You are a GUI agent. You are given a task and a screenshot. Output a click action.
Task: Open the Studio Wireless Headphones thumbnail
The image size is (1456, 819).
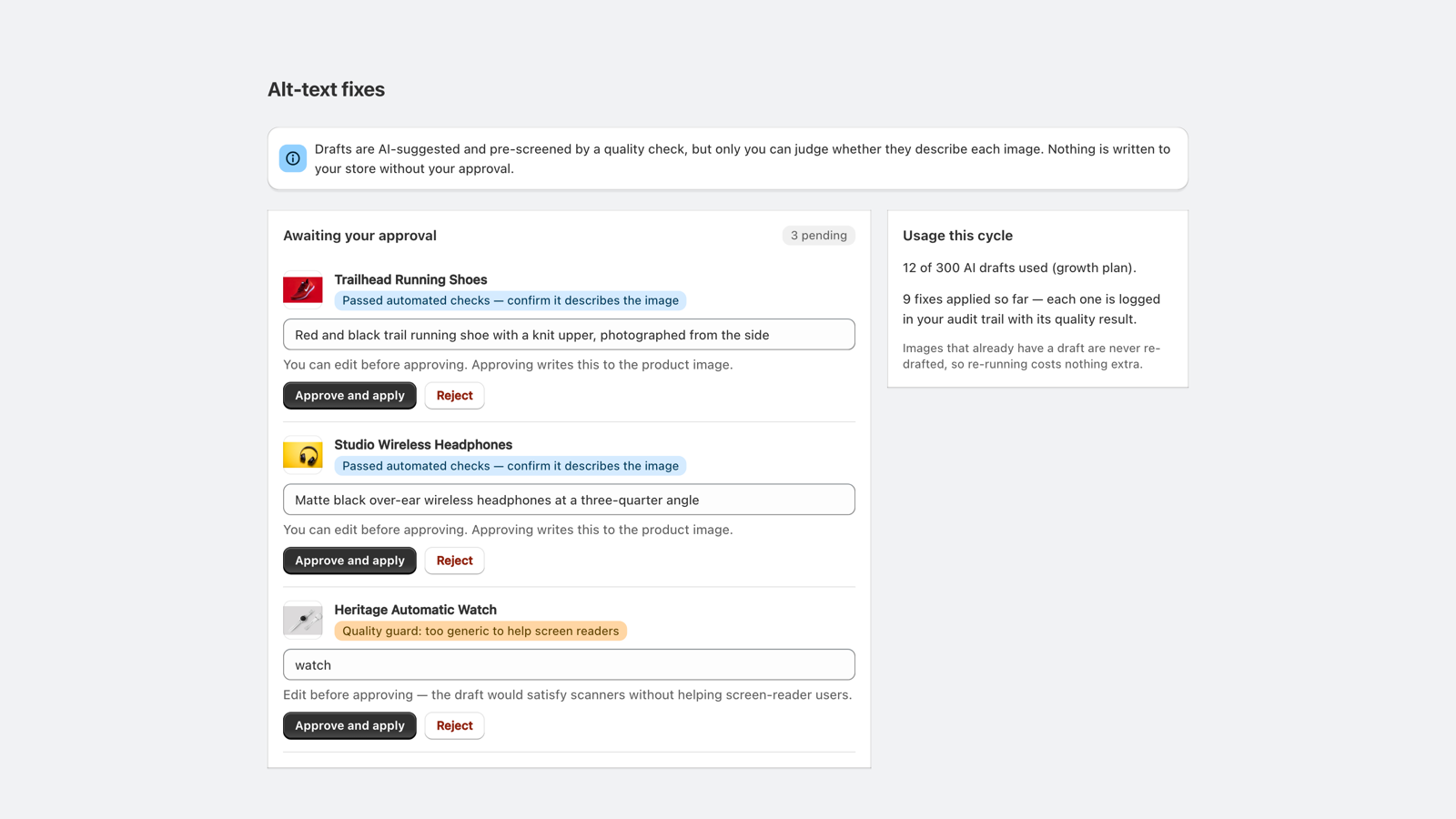click(303, 455)
